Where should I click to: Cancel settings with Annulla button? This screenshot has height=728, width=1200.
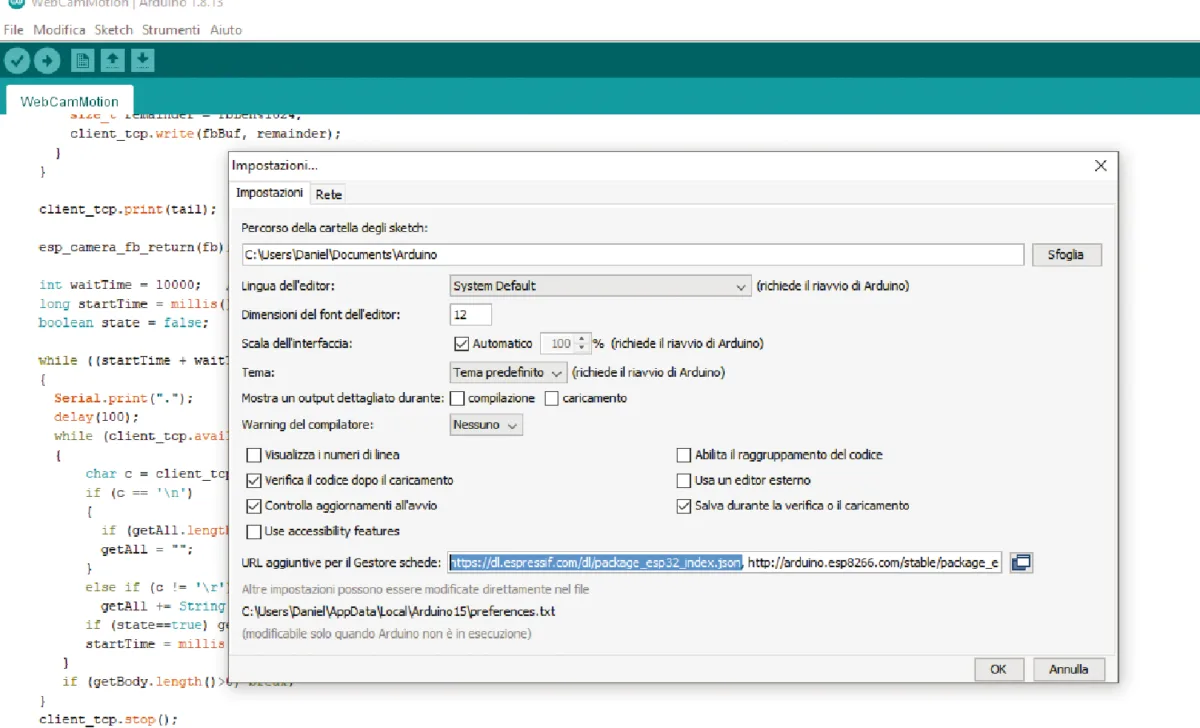tap(1069, 669)
